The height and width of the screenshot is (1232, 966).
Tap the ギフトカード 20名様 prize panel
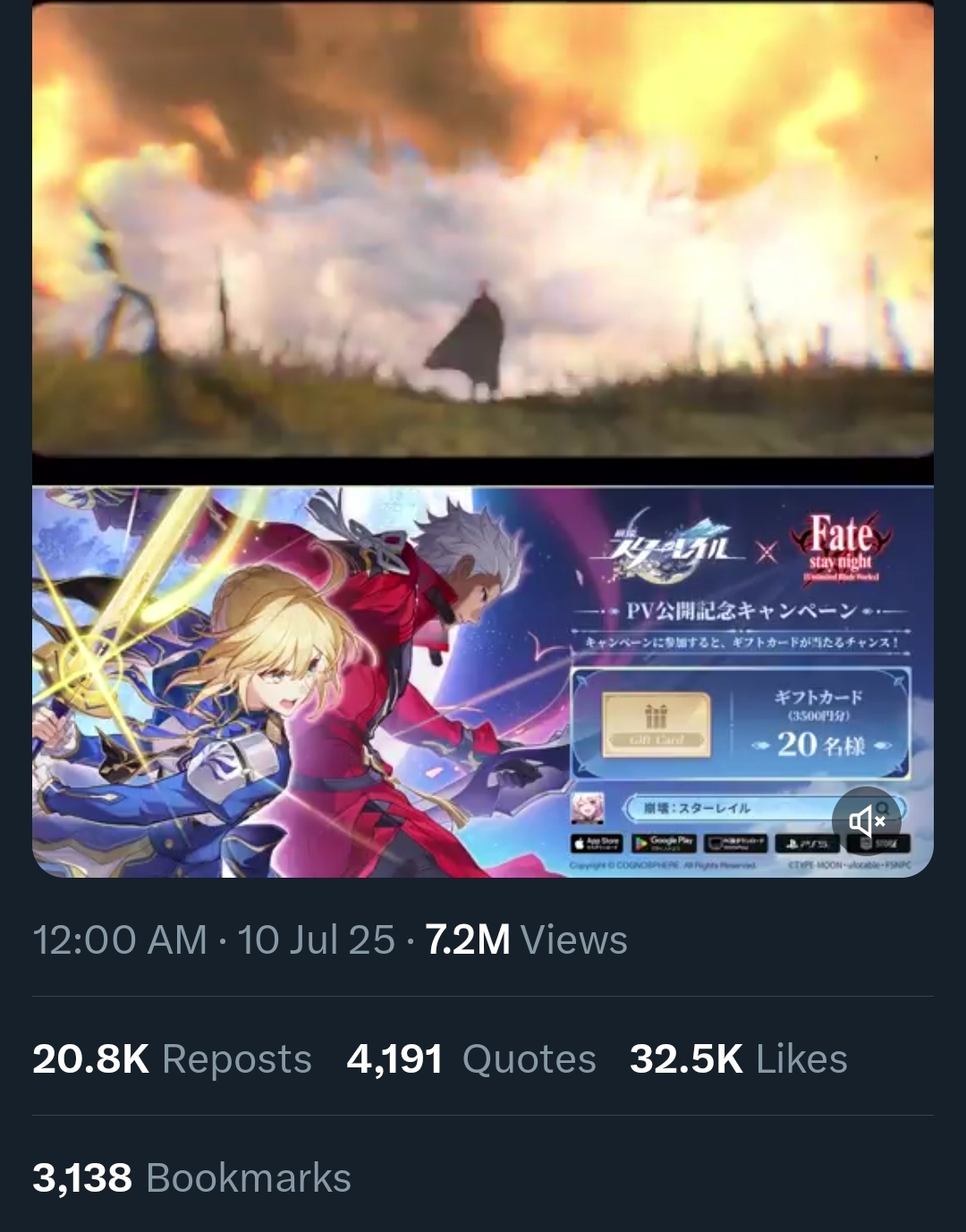coord(741,723)
